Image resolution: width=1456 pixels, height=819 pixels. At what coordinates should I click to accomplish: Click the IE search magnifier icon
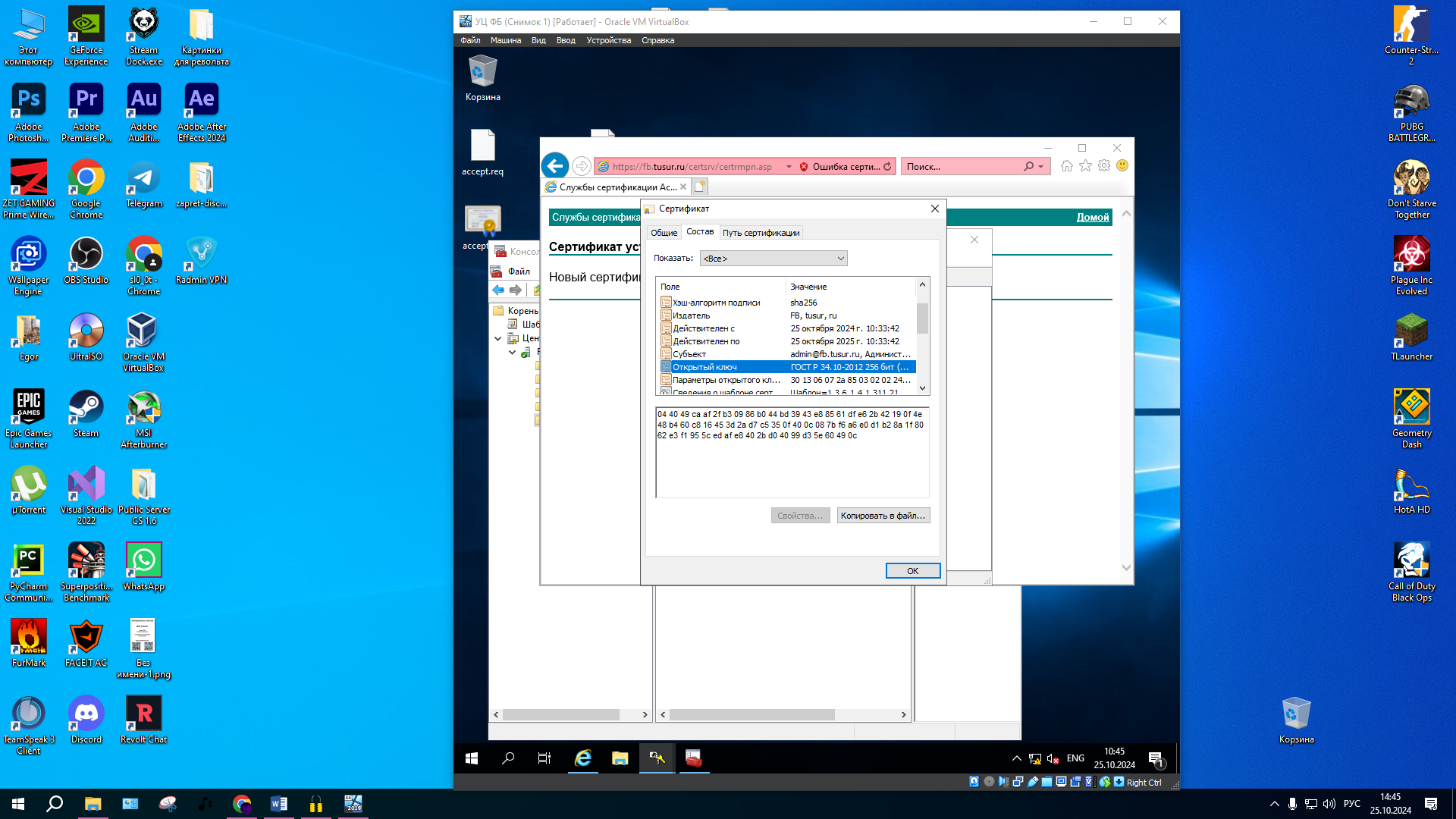(x=1029, y=166)
